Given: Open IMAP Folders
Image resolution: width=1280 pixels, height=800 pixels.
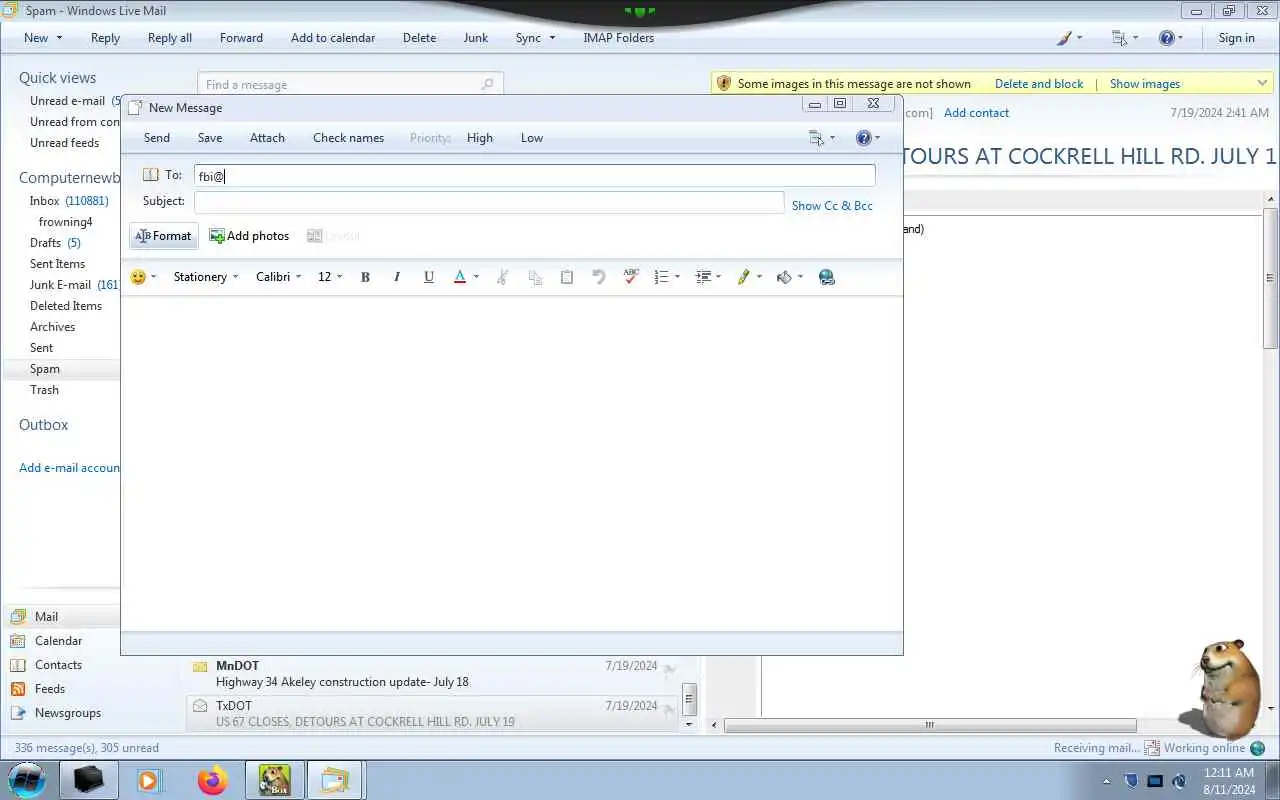Looking at the screenshot, I should 618,38.
